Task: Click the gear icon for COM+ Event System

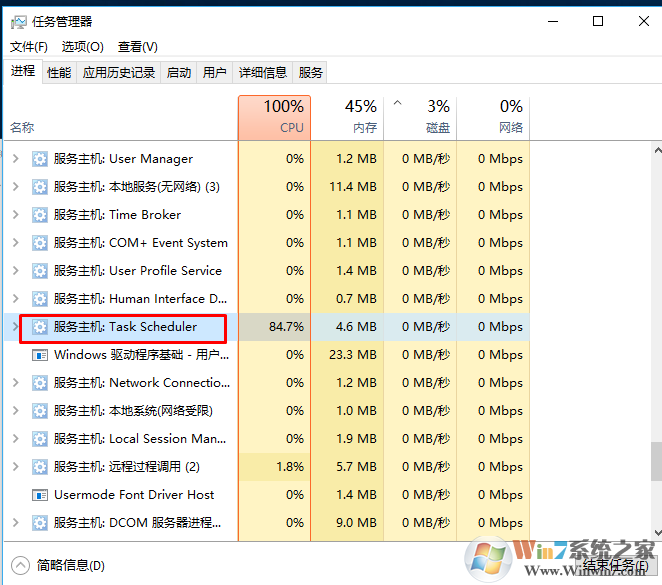Action: 40,243
